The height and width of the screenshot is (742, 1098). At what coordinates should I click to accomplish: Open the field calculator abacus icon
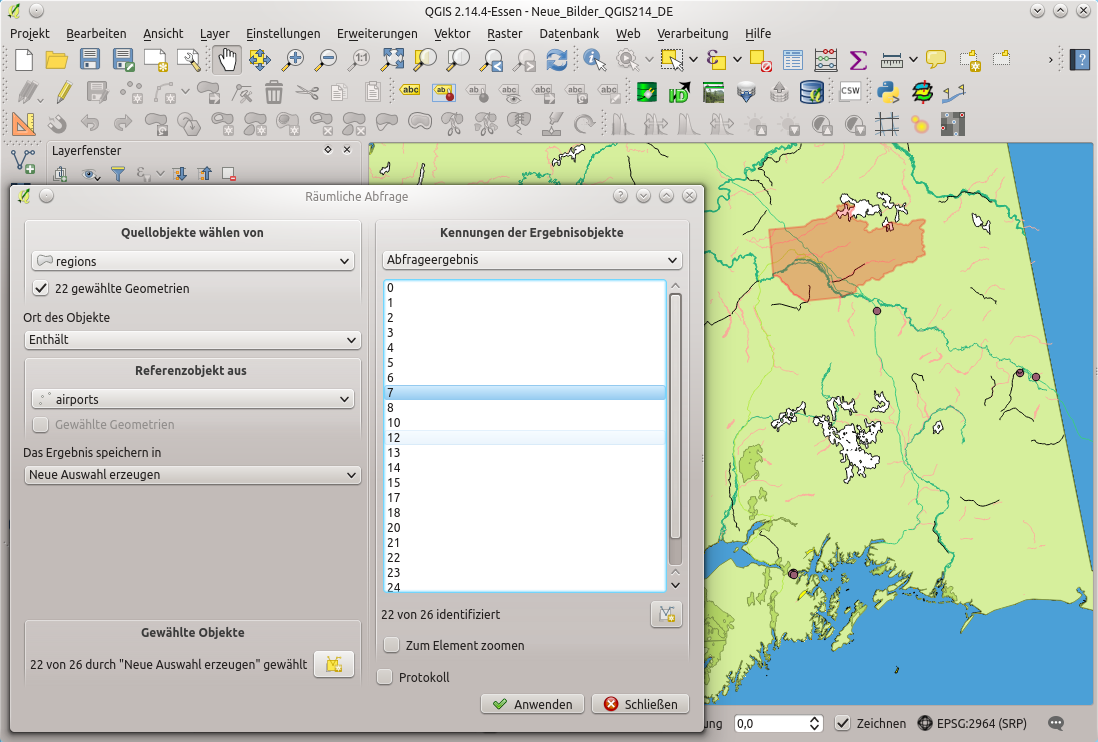click(825, 60)
